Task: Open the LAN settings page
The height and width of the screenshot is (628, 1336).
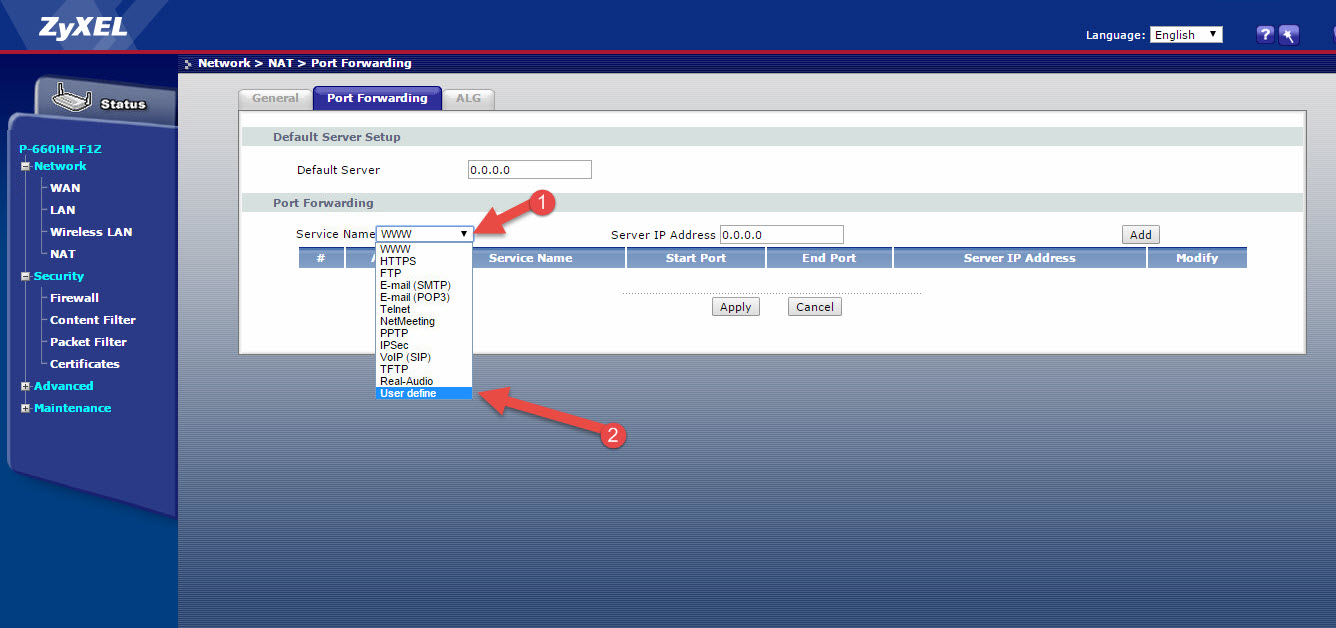Action: coord(63,210)
